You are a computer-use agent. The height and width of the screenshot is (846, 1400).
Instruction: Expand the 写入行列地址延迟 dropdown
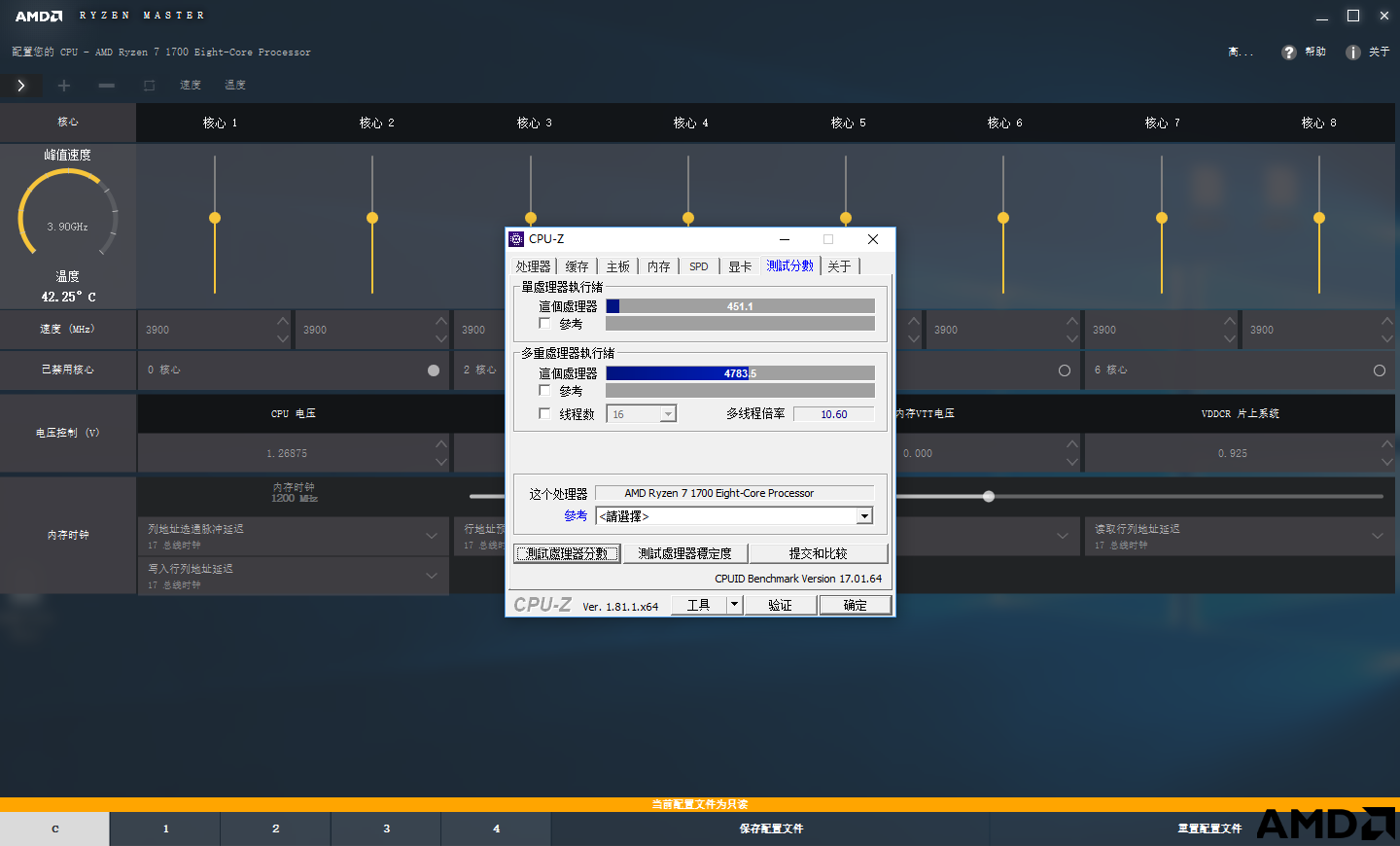[432, 576]
